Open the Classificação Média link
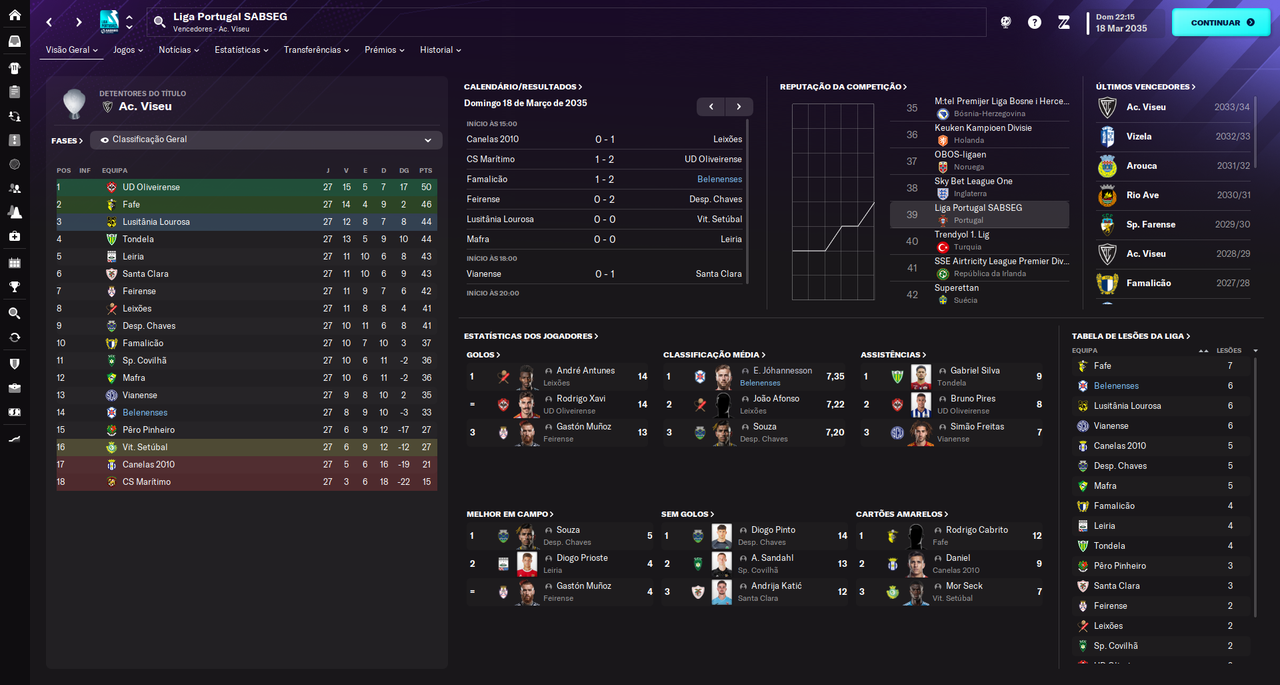Viewport: 1280px width, 685px height. coord(714,354)
